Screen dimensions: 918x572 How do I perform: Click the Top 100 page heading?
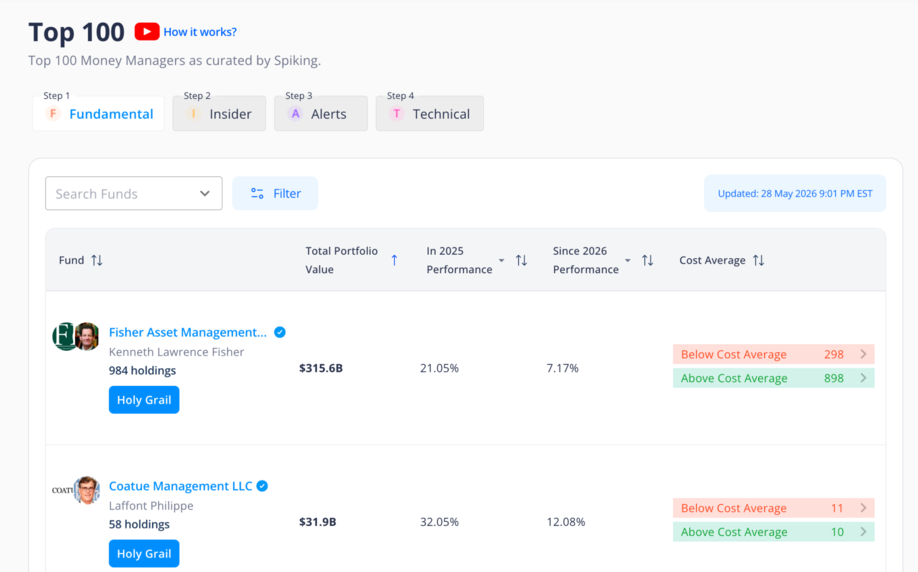point(77,32)
